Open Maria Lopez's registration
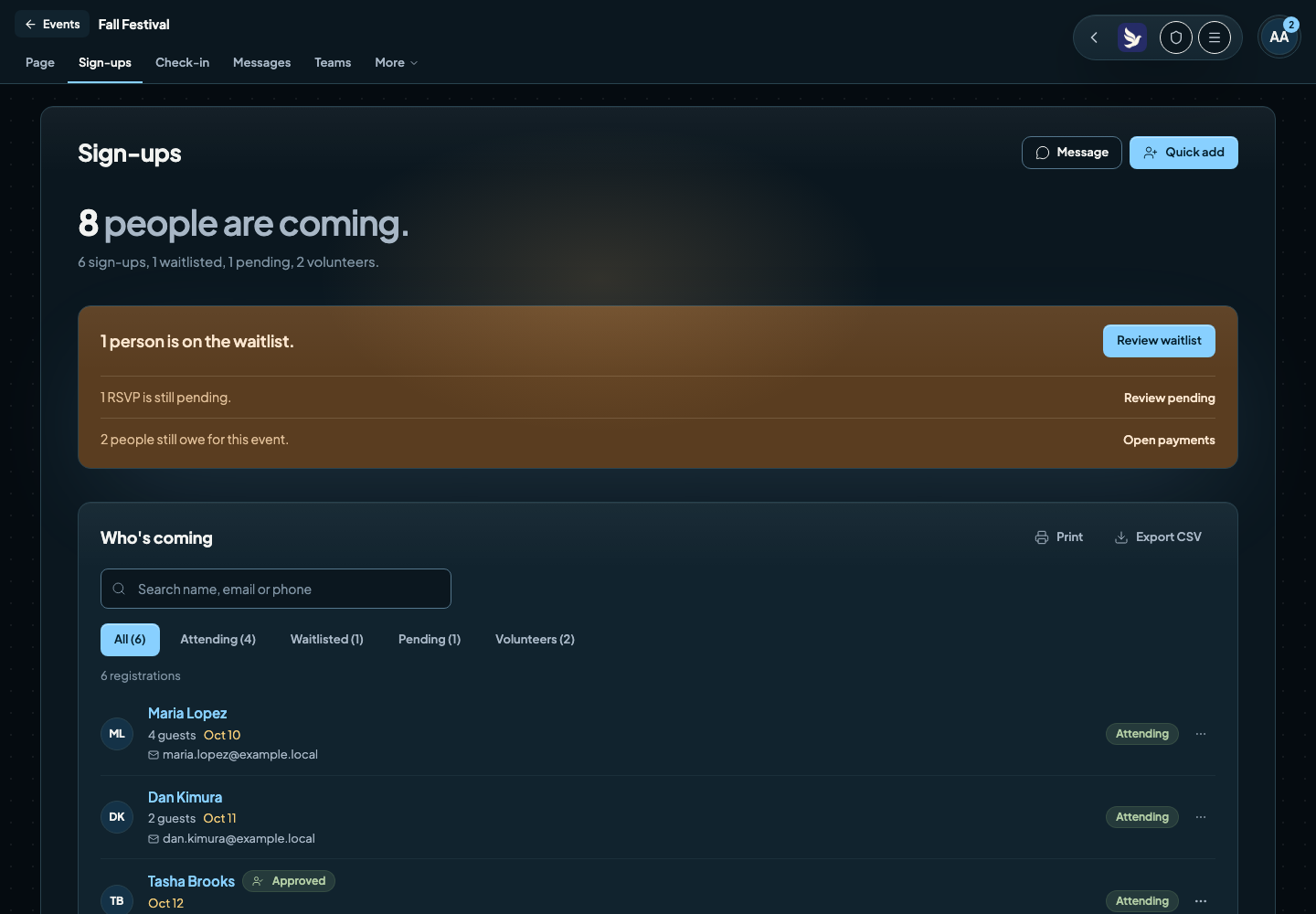 187,714
